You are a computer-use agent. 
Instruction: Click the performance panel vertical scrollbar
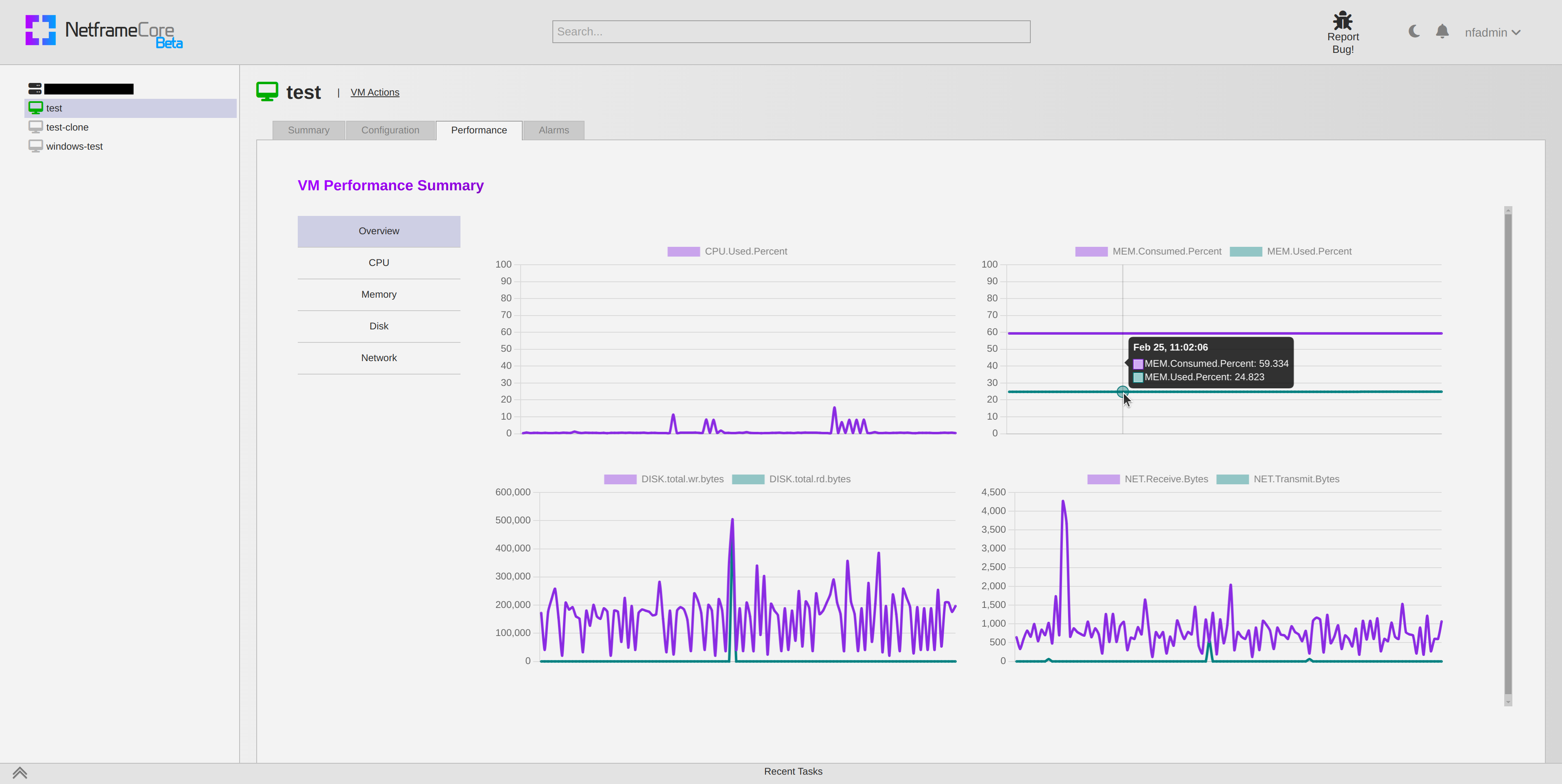click(x=1508, y=455)
